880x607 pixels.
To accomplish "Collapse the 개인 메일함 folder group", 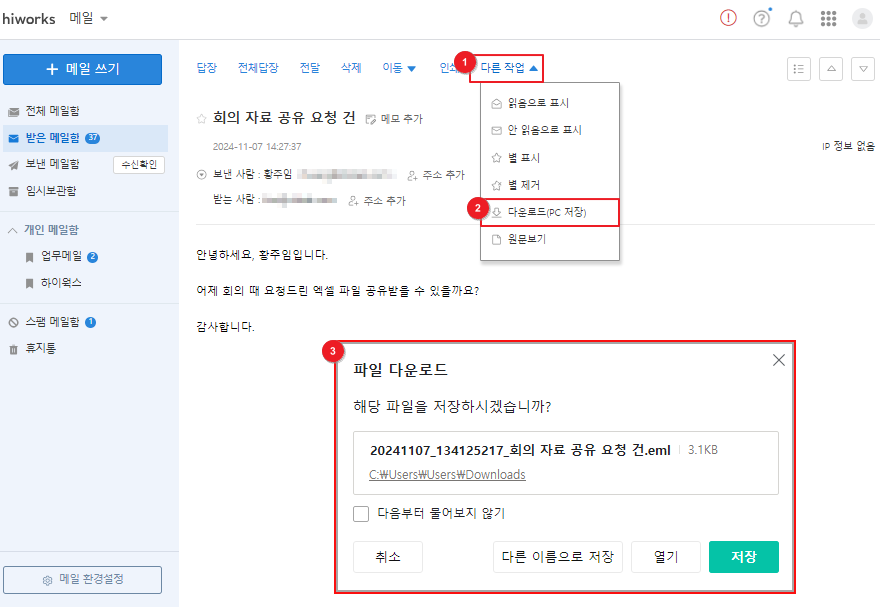I will (13, 230).
